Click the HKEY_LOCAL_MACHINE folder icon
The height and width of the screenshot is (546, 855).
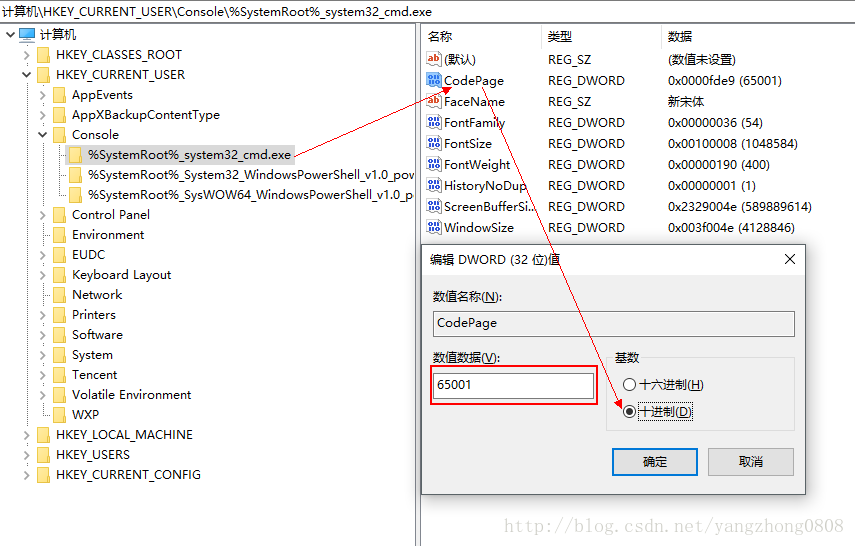[43, 435]
